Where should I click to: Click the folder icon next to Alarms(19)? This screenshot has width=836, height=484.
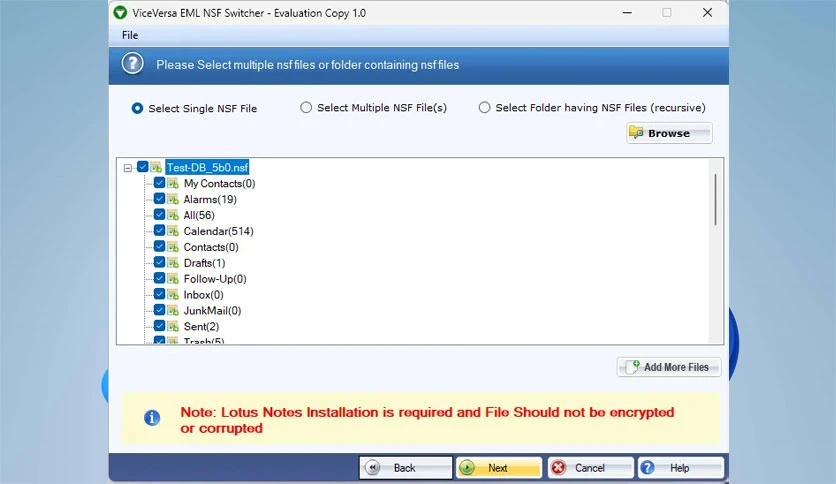click(173, 199)
